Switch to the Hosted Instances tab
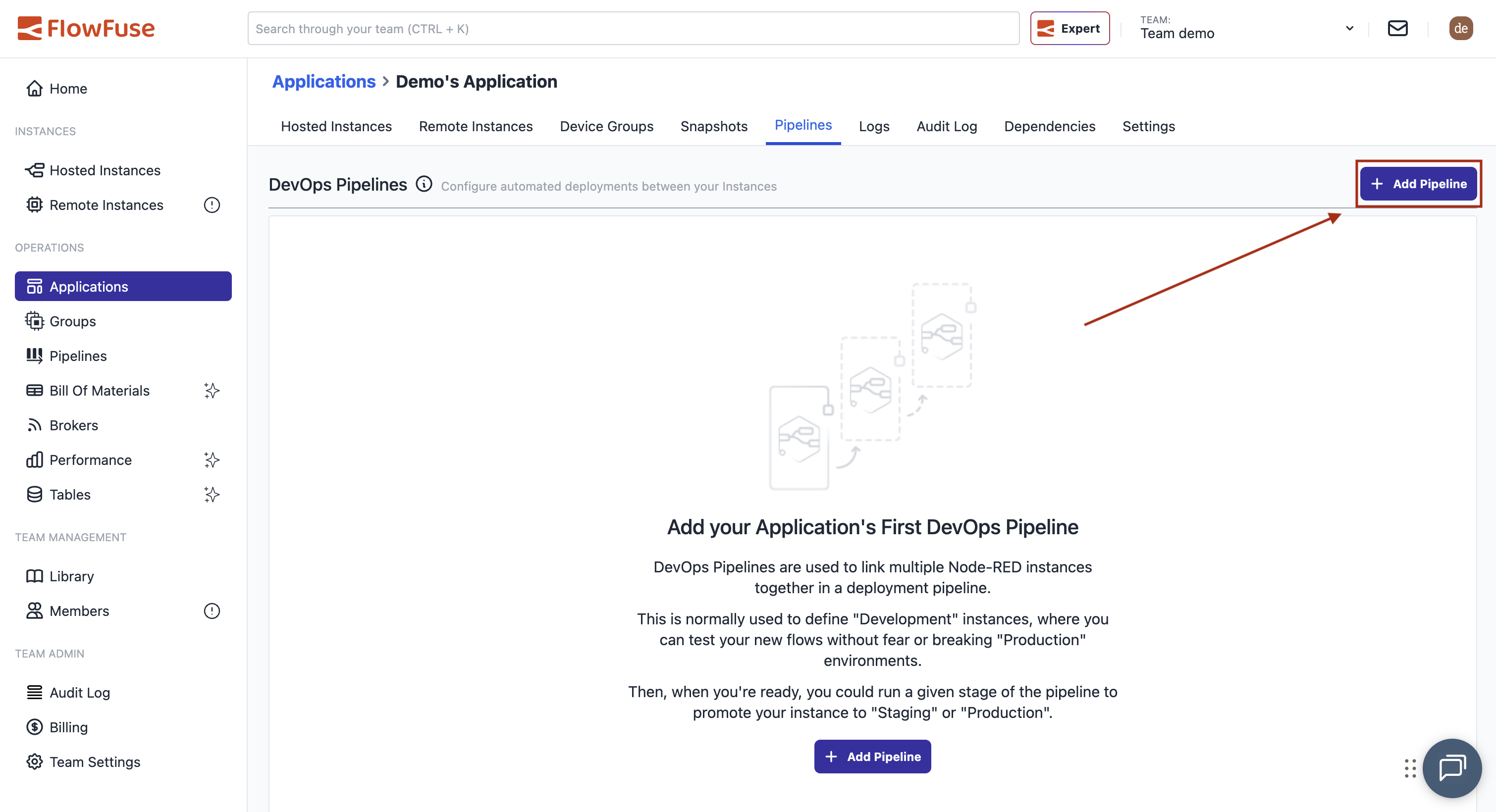1496x812 pixels. pyautogui.click(x=336, y=126)
